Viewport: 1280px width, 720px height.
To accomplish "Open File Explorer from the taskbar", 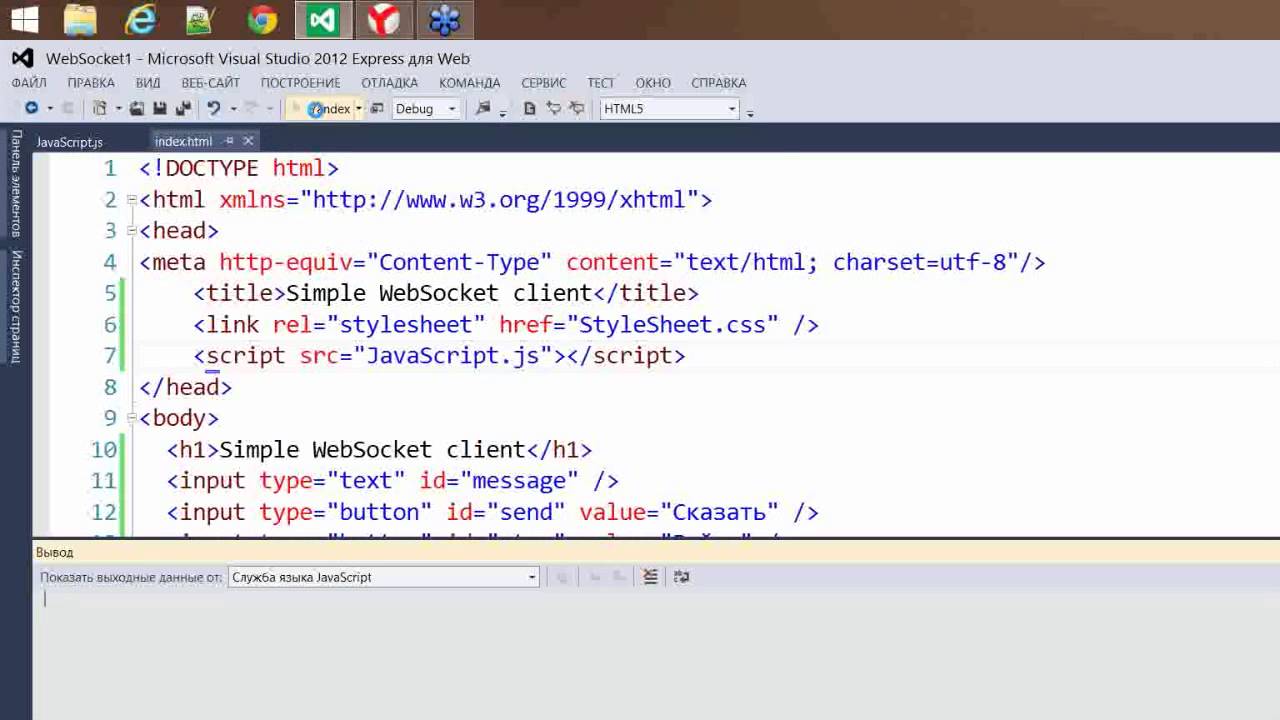I will (81, 19).
